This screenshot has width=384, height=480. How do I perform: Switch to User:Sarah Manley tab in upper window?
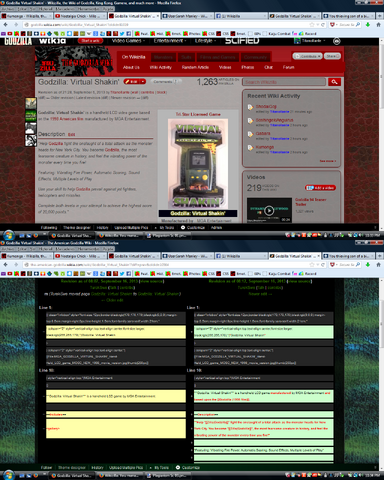(187, 16)
